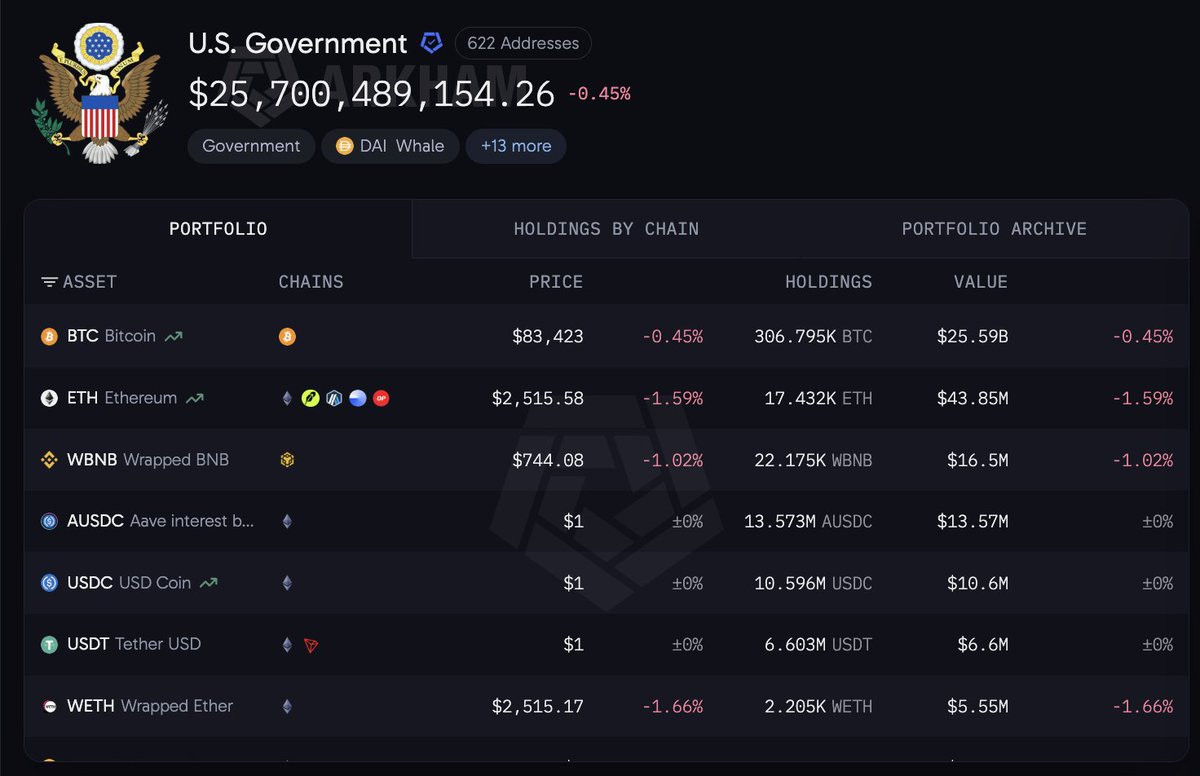Click the Ethereum chain icon in the ETH row
The image size is (1200, 776).
(x=287, y=398)
